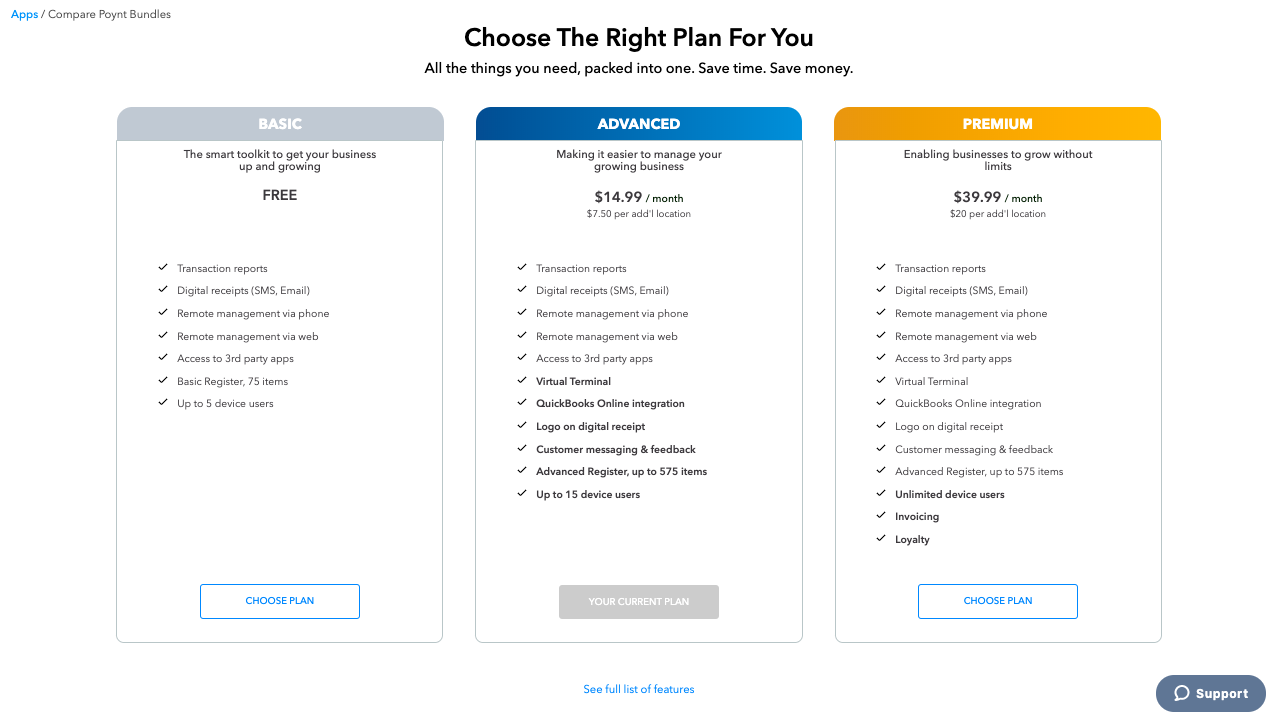The height and width of the screenshot is (717, 1271).
Task: Open the Support chat button
Action: (x=1211, y=693)
